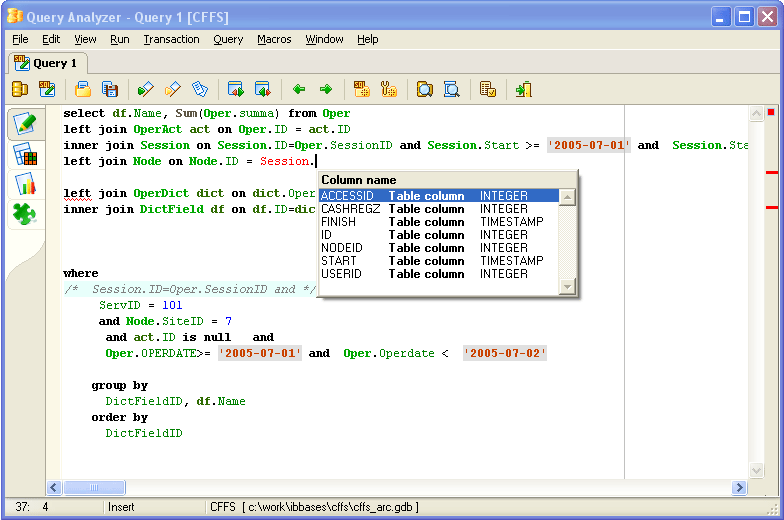Click the exit door icon in toolbar

click(x=523, y=89)
